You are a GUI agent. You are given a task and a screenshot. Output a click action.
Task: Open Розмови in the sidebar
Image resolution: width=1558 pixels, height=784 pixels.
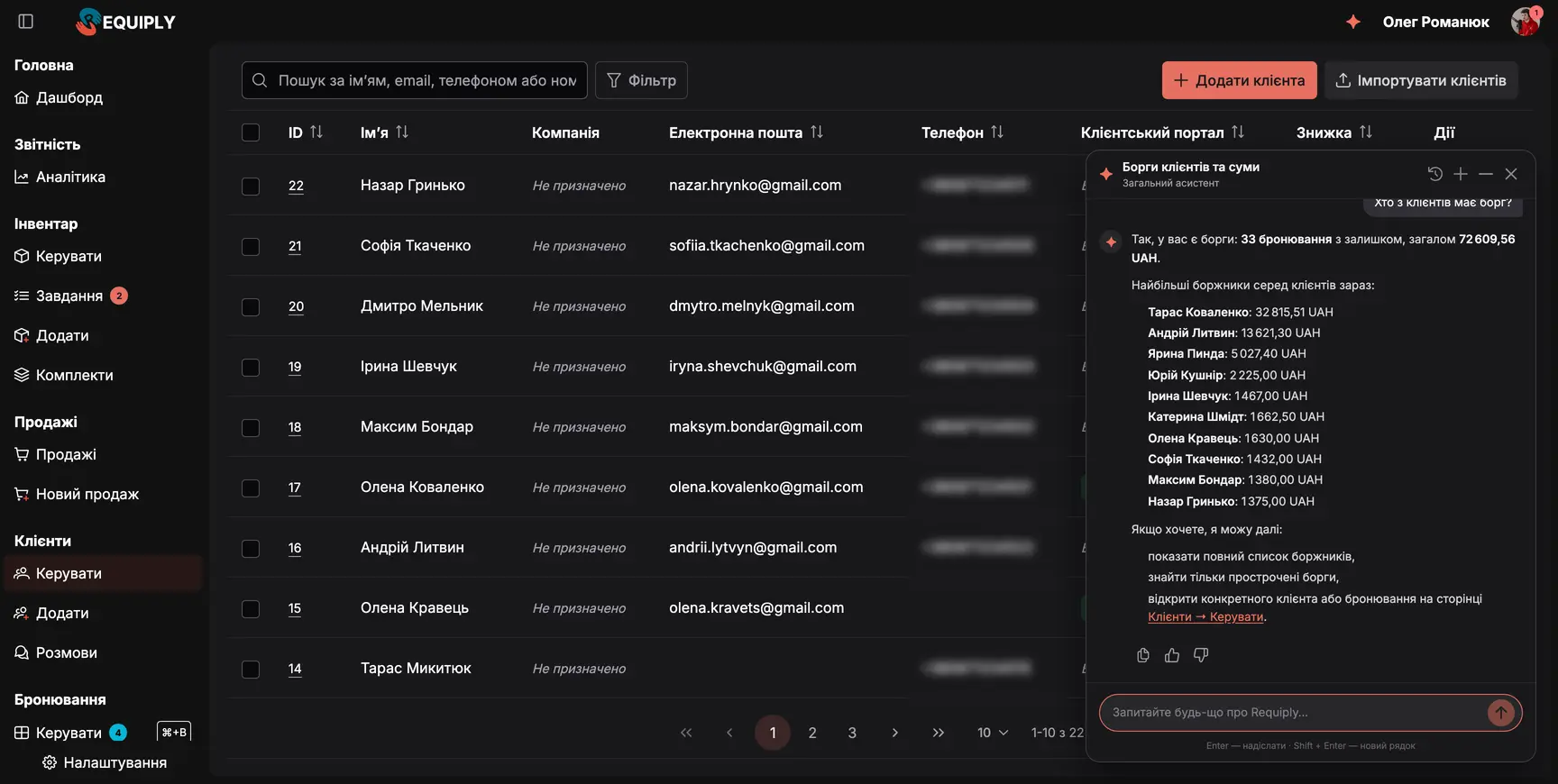click(x=56, y=652)
